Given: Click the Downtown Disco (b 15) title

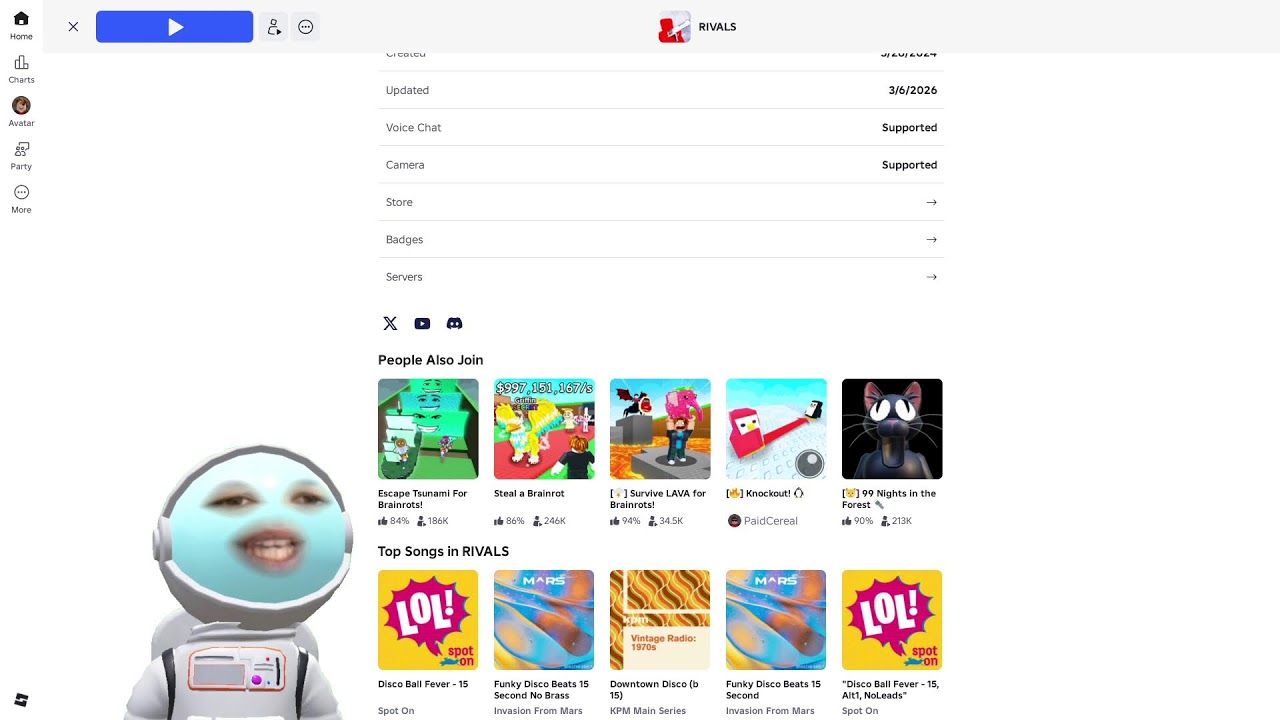Looking at the screenshot, I should coord(654,690).
